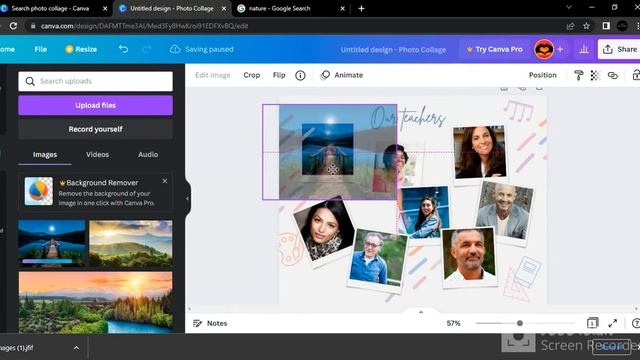Open the transparency checkerboard icon
The image size is (640, 360).
(595, 75)
